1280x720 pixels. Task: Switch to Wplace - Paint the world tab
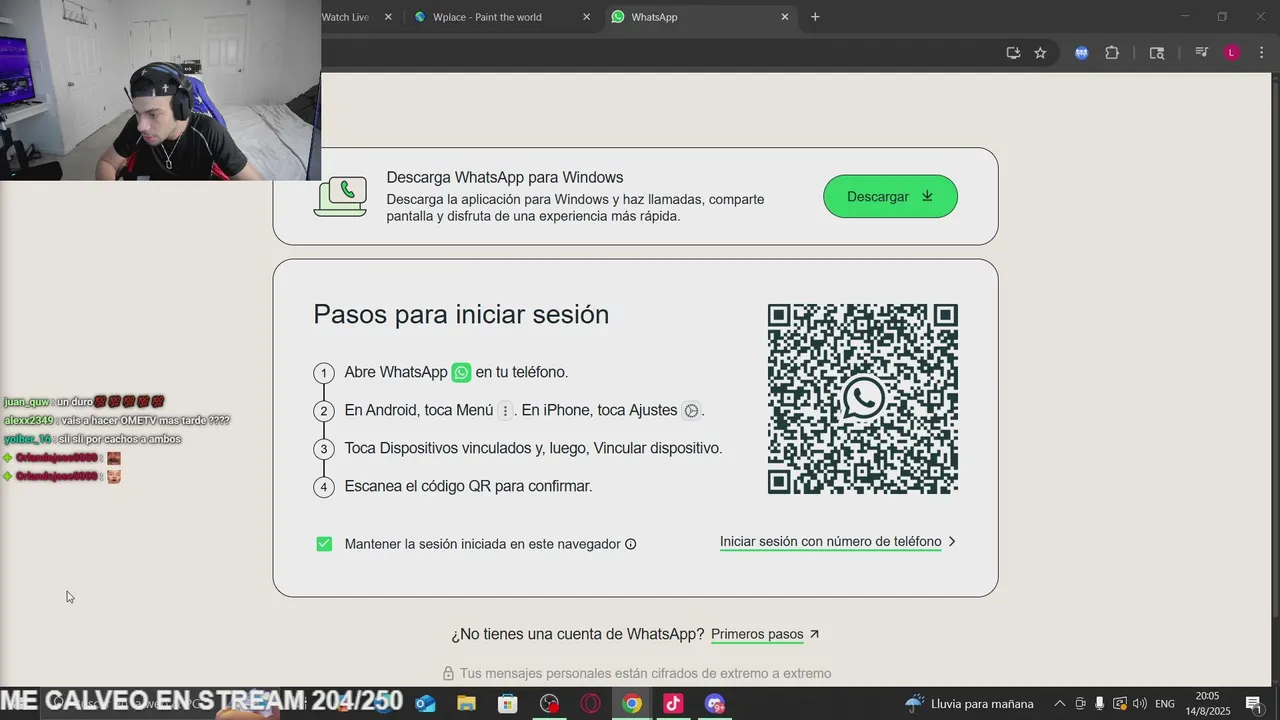pyautogui.click(x=502, y=17)
